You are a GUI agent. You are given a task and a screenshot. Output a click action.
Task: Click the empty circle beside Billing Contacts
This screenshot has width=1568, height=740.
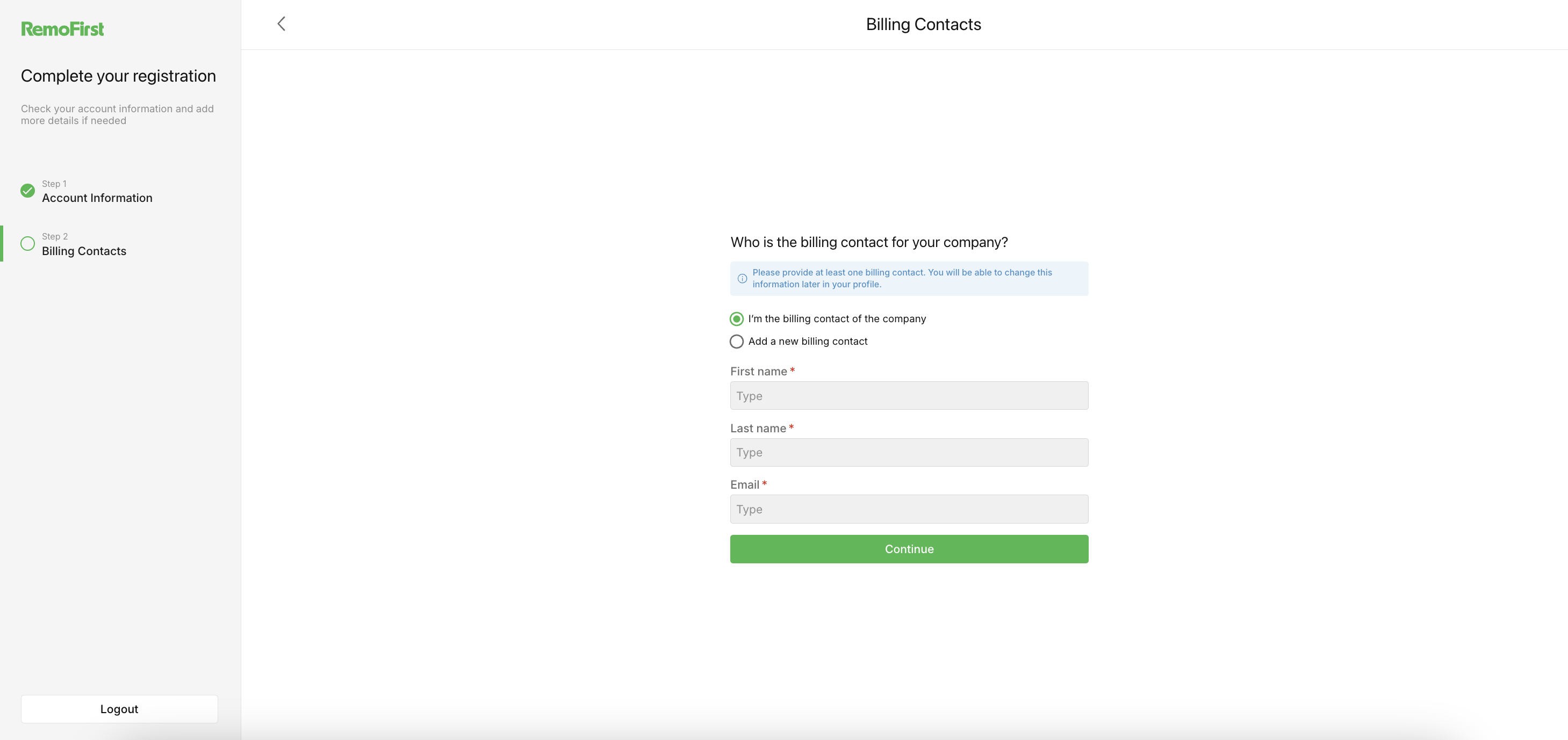(x=27, y=243)
